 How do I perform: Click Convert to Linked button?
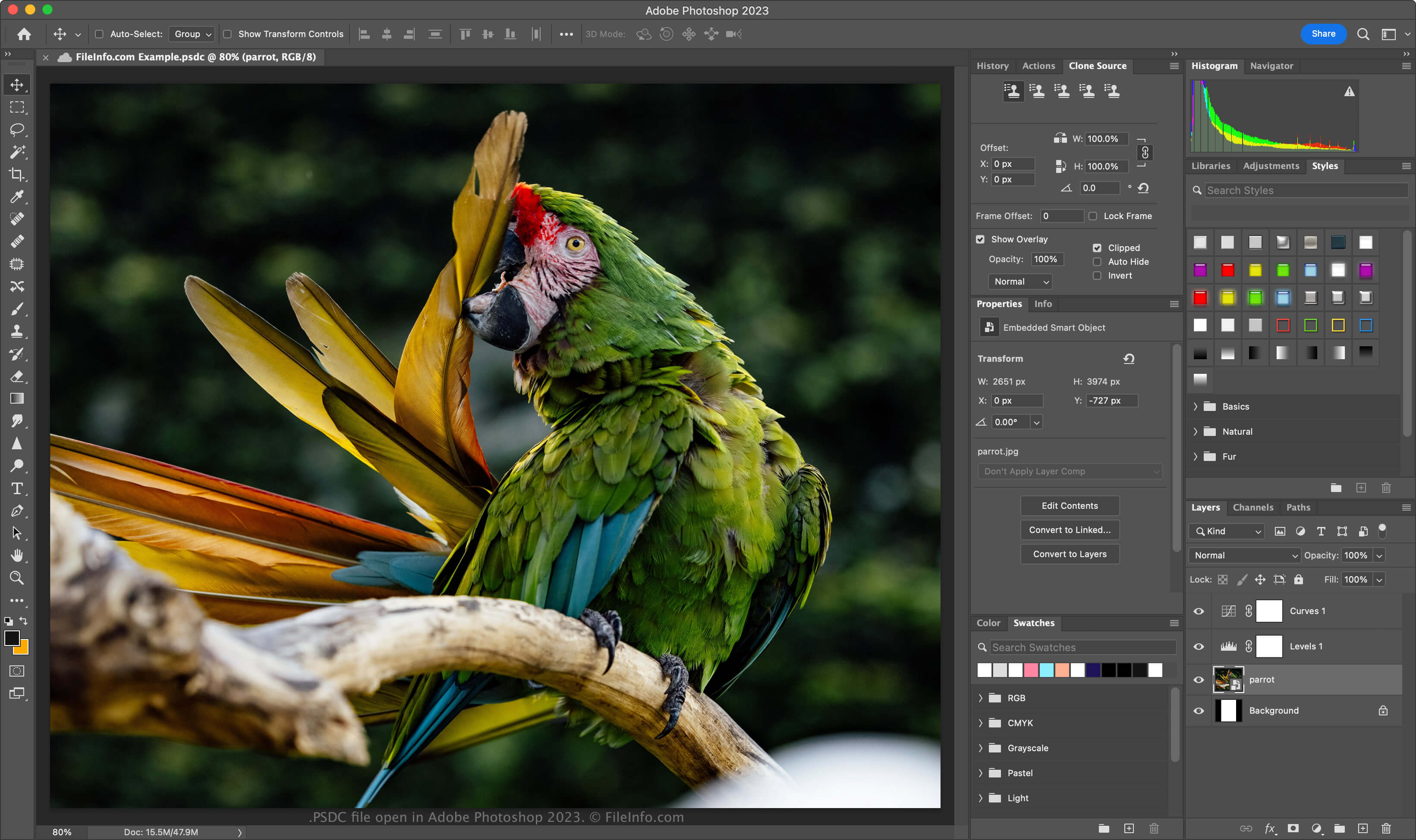[x=1070, y=530]
